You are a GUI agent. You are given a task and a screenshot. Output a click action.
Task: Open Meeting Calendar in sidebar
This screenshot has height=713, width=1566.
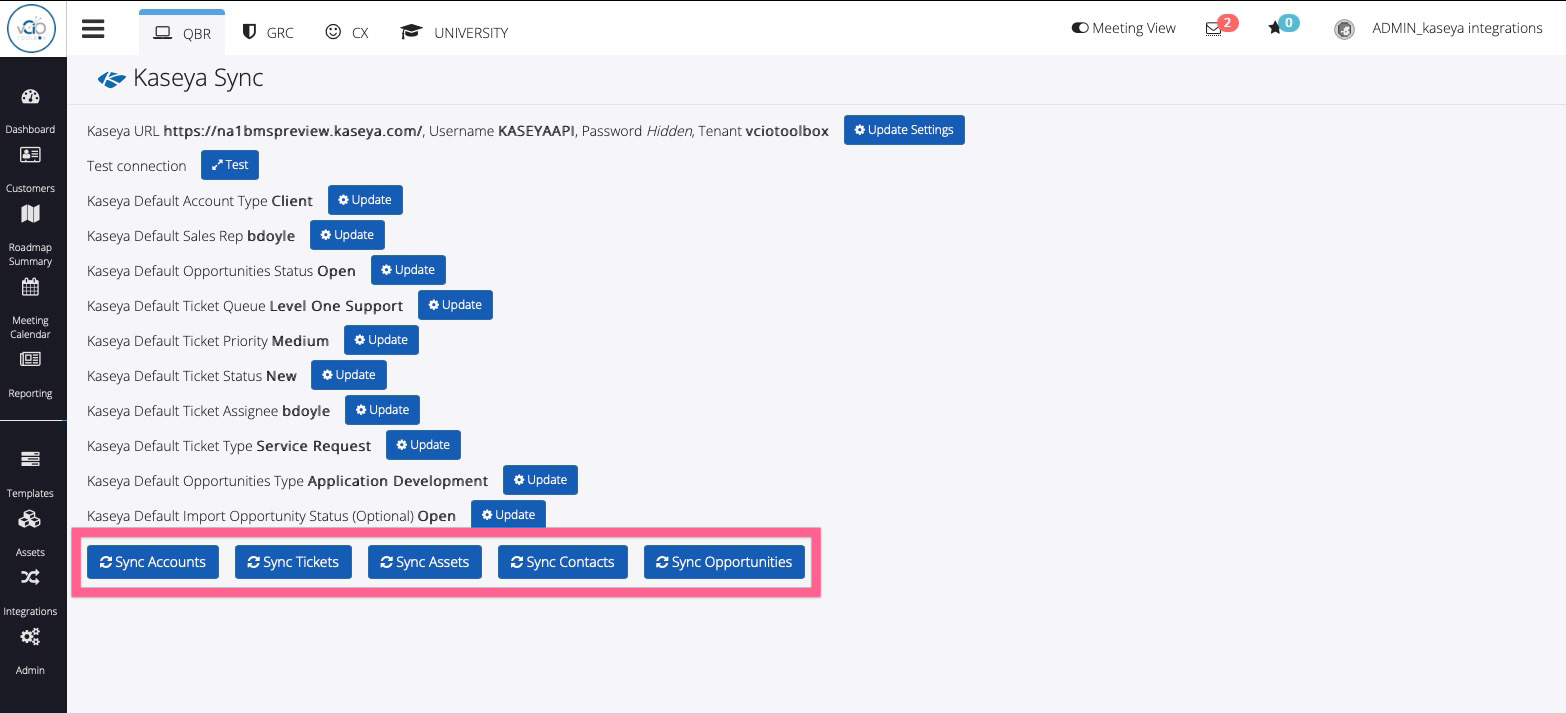tap(30, 309)
